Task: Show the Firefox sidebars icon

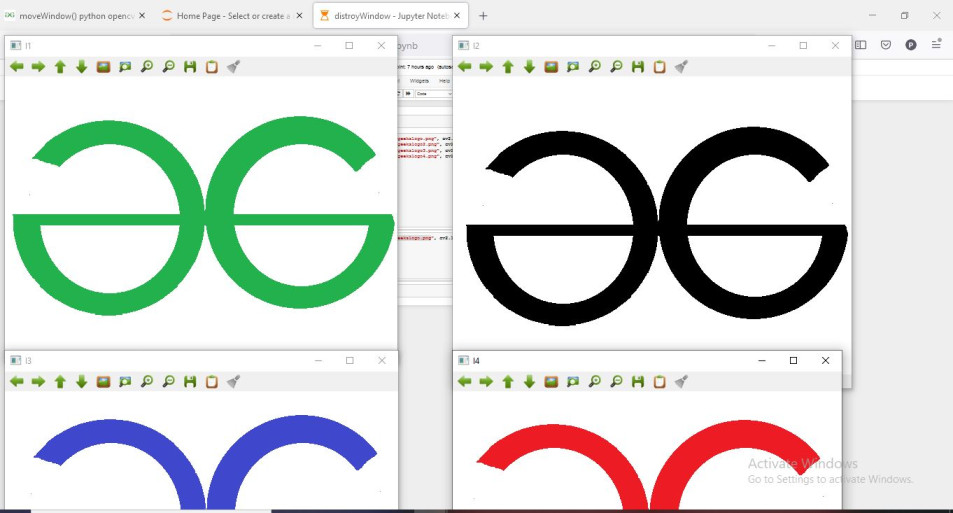Action: click(861, 45)
